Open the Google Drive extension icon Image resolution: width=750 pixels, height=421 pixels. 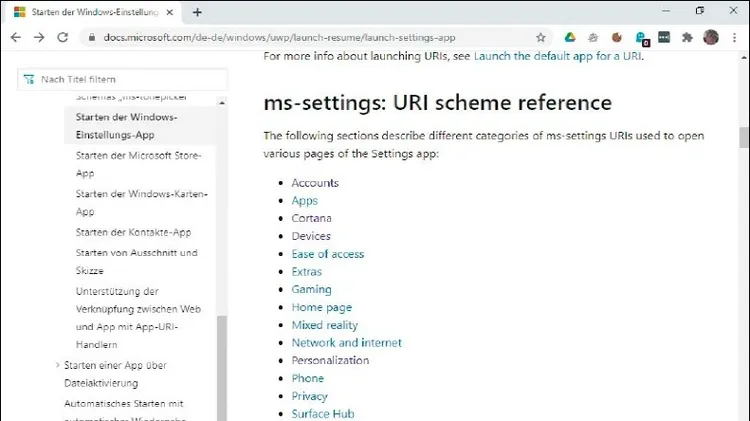[570, 37]
